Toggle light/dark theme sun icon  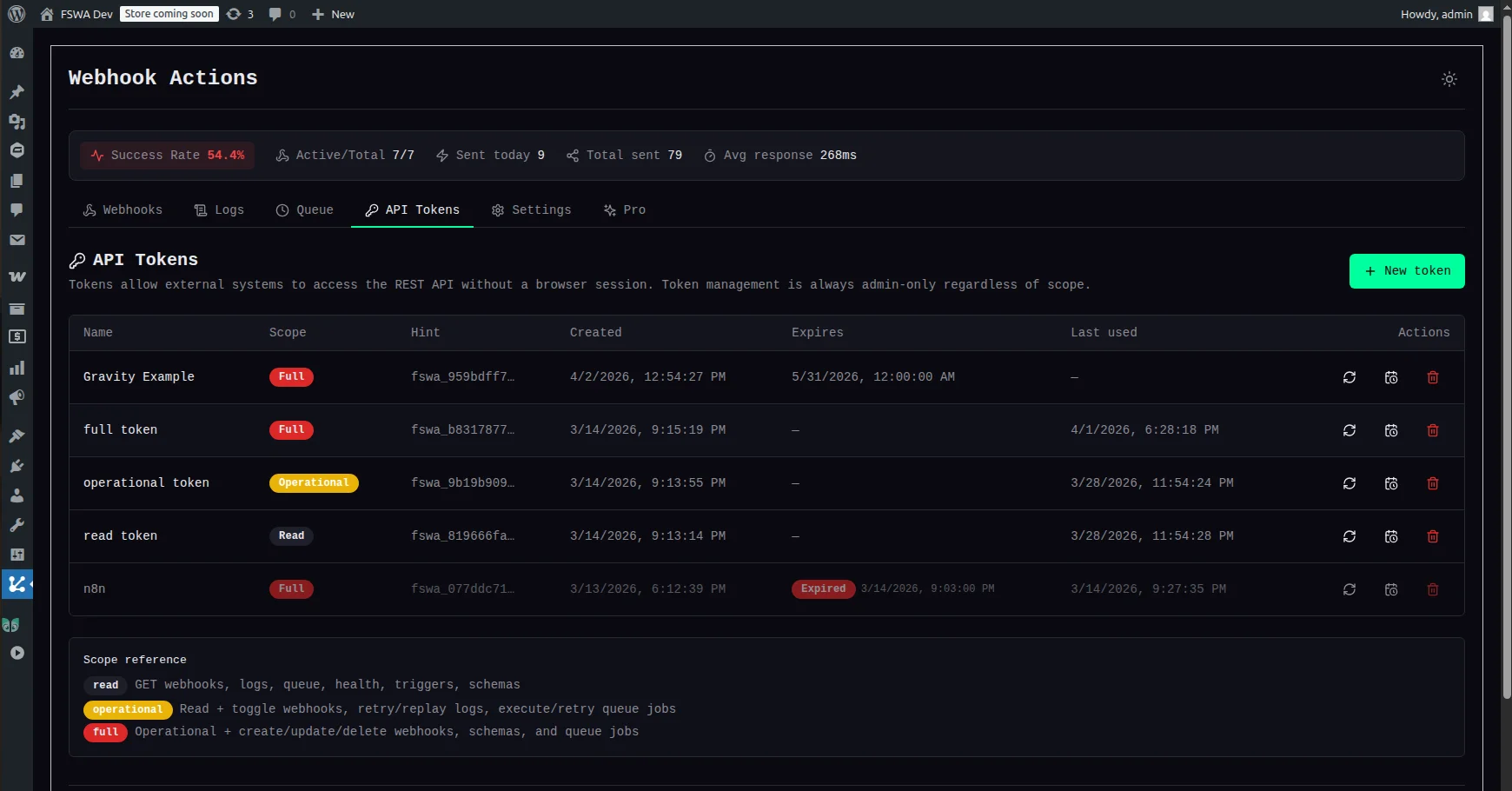pos(1449,79)
